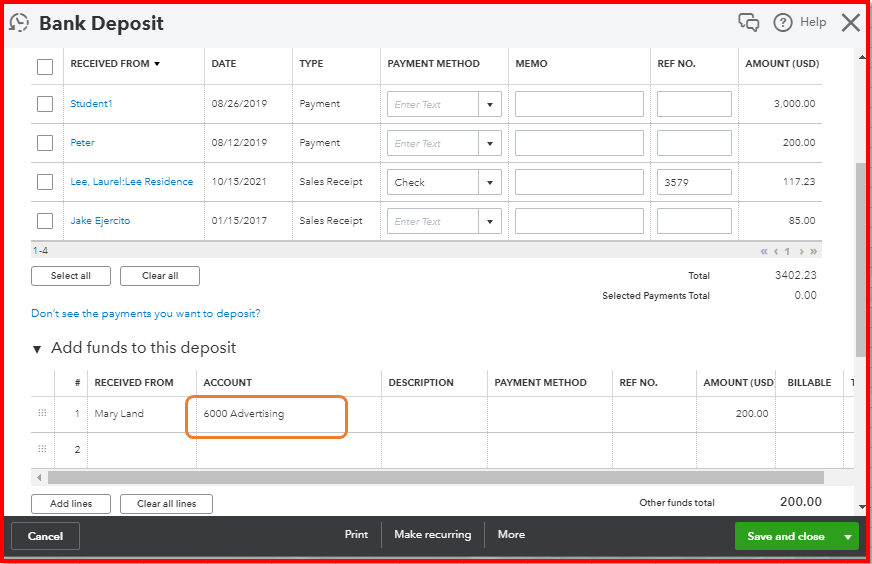Open the Jake Ejercito link
872x564 pixels.
point(100,221)
